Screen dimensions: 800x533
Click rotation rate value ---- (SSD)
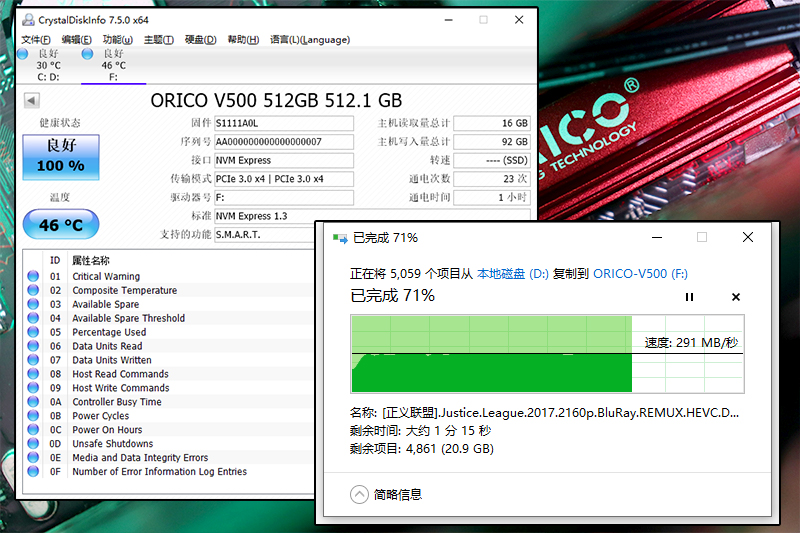click(492, 161)
